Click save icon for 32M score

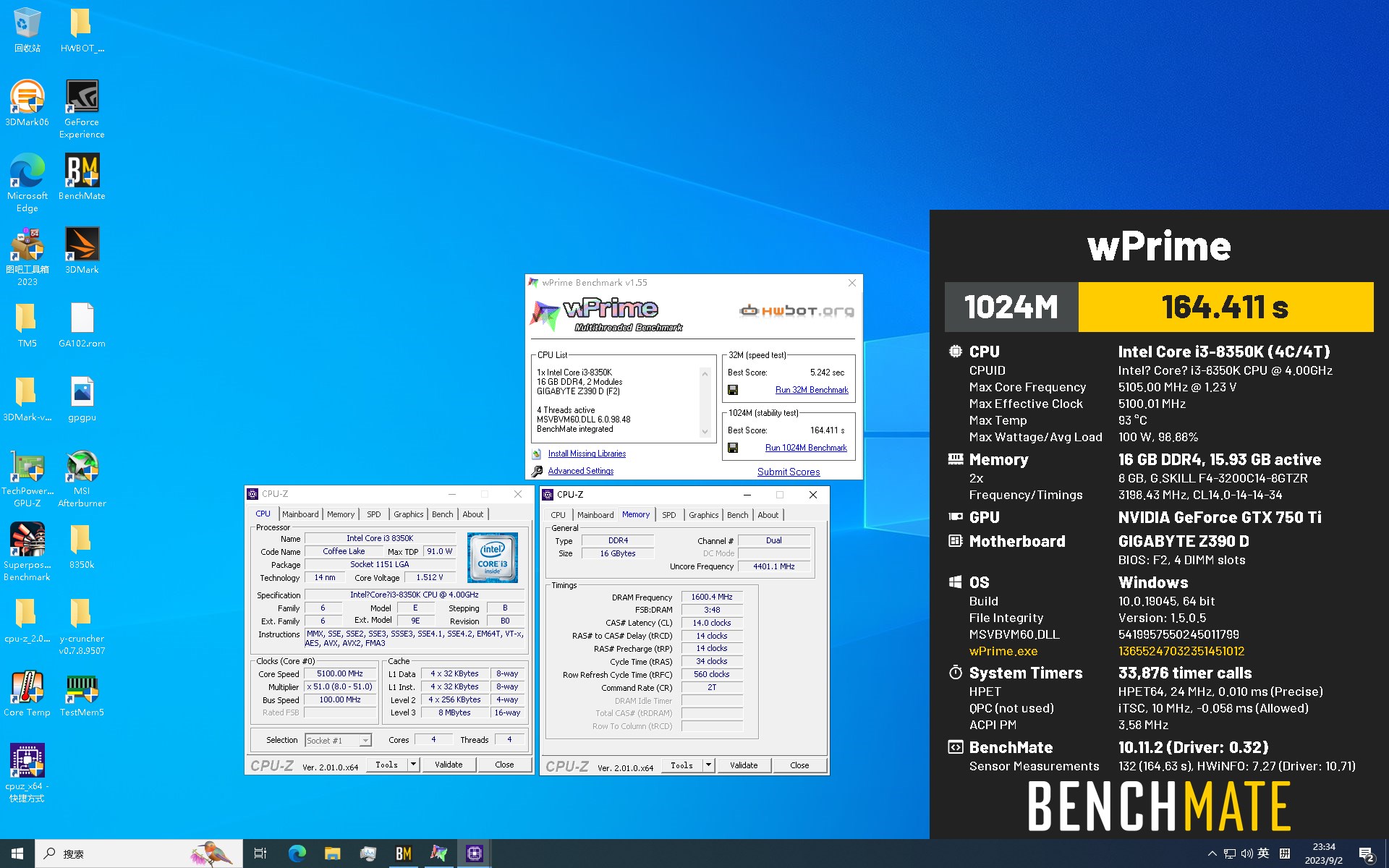point(733,390)
